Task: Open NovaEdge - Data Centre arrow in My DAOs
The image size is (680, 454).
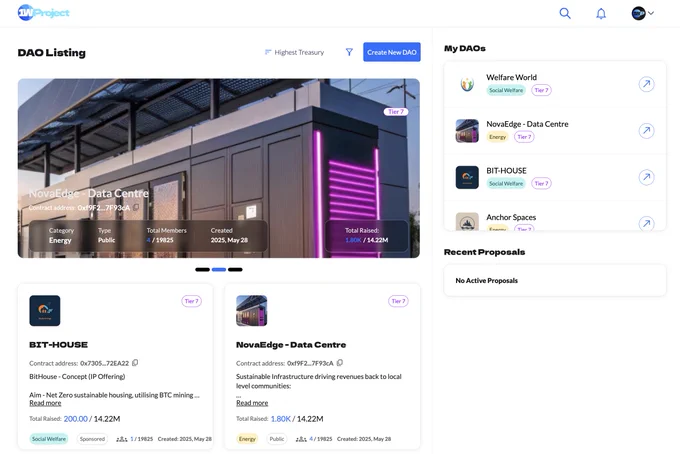Action: (646, 130)
